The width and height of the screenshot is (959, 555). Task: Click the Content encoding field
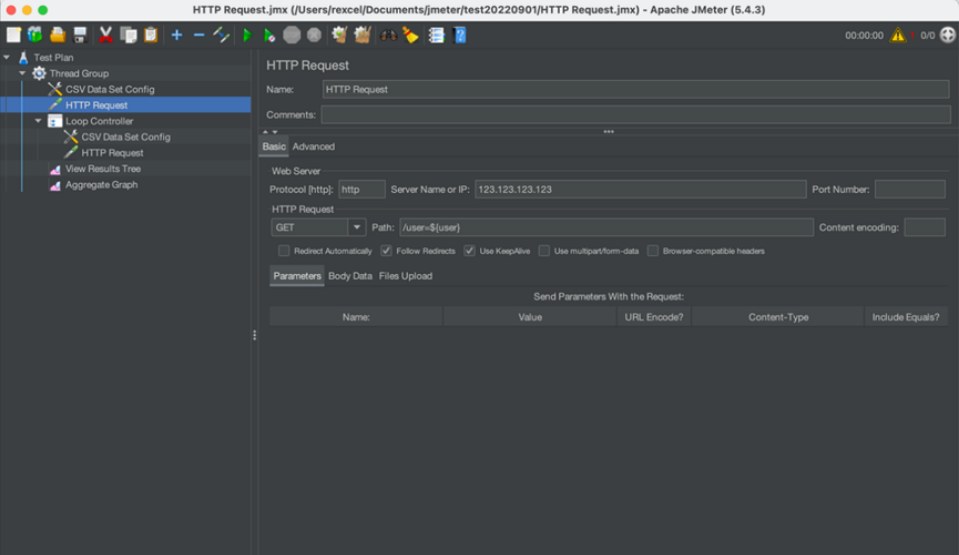tap(925, 227)
